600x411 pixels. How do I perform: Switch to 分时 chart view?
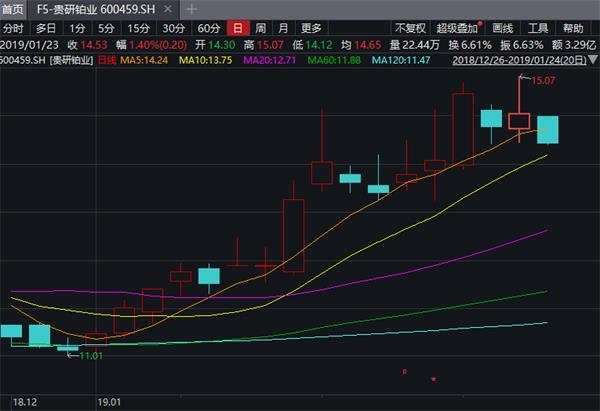click(x=13, y=28)
